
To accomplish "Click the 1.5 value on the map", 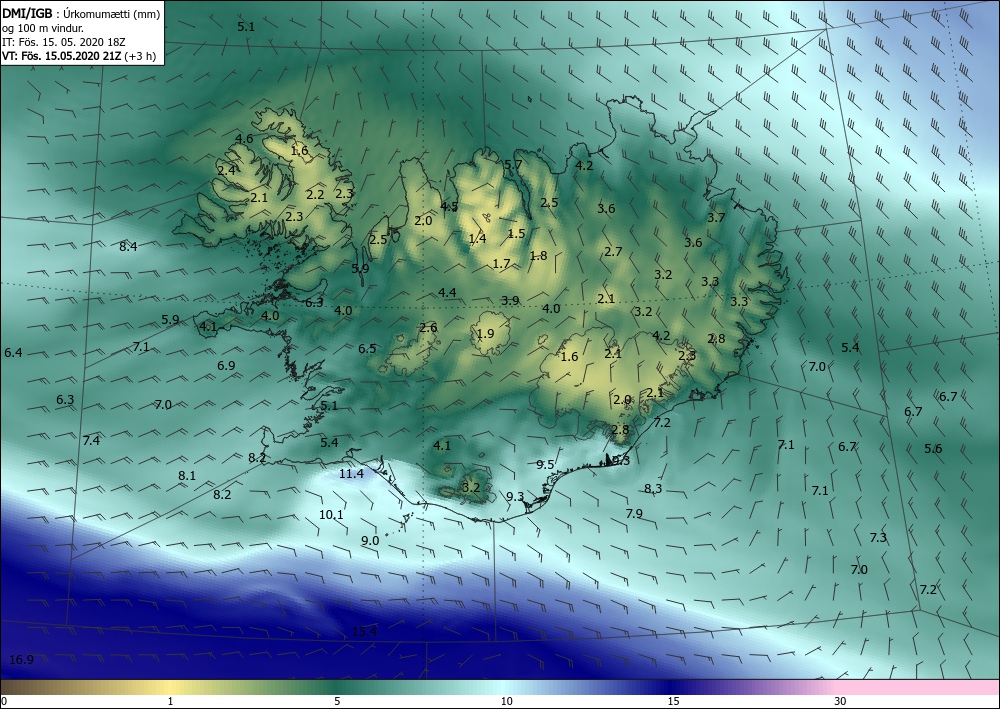I will pyautogui.click(x=516, y=233).
